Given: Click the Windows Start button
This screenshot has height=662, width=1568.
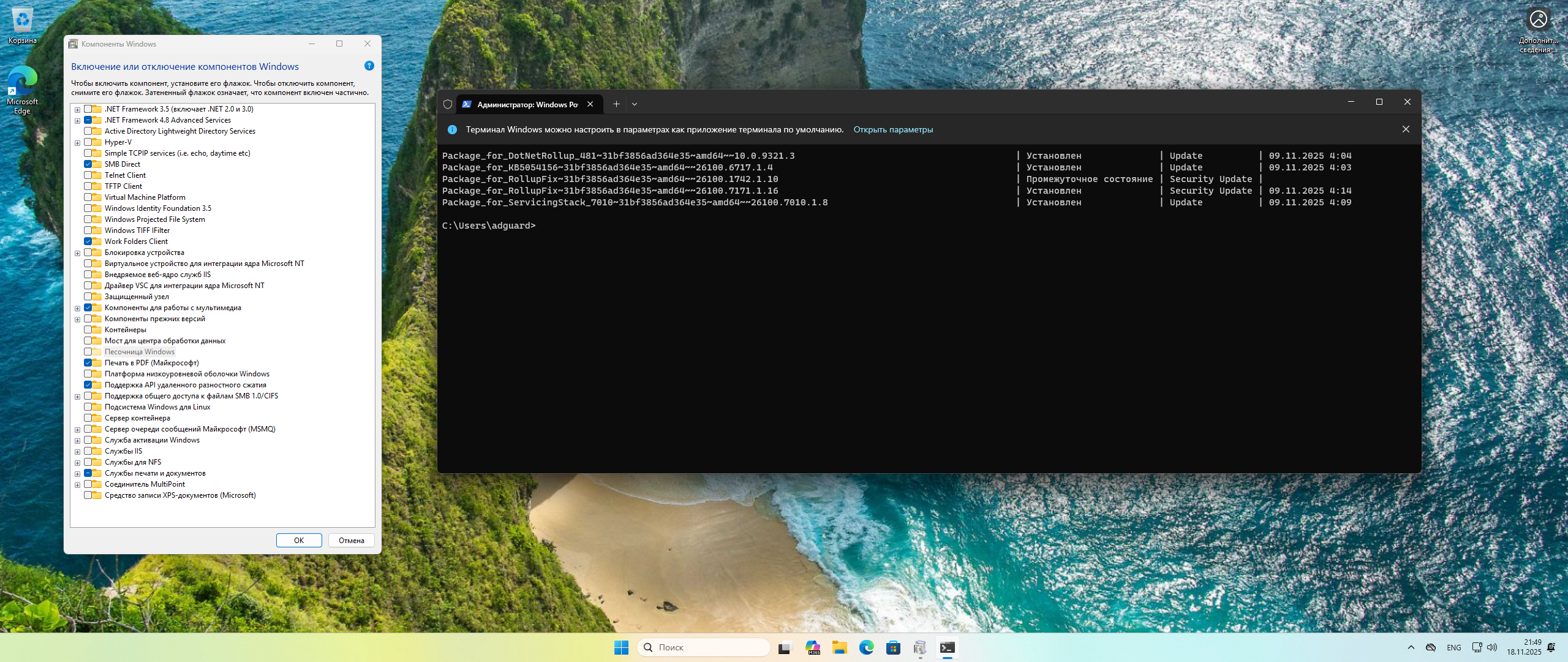Looking at the screenshot, I should coord(621,647).
